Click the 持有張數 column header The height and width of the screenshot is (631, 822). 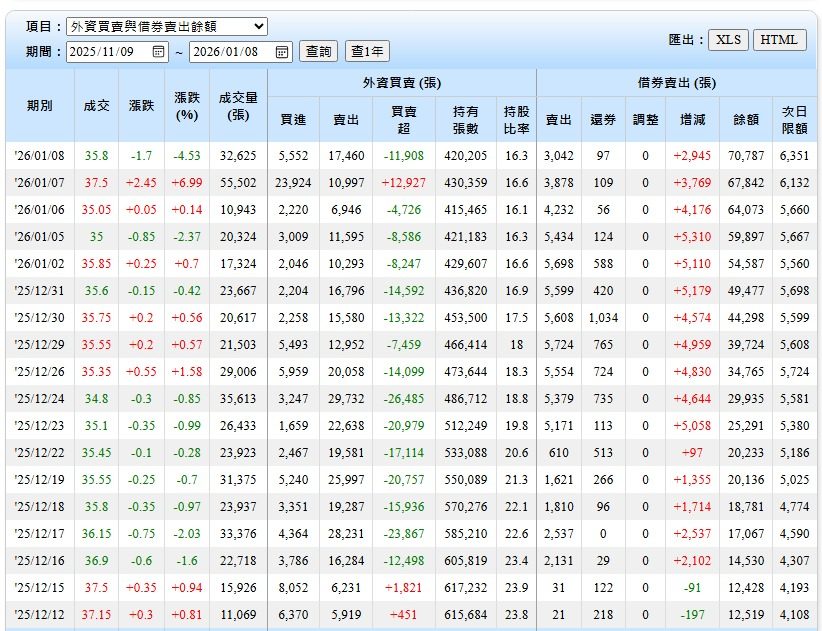[466, 119]
